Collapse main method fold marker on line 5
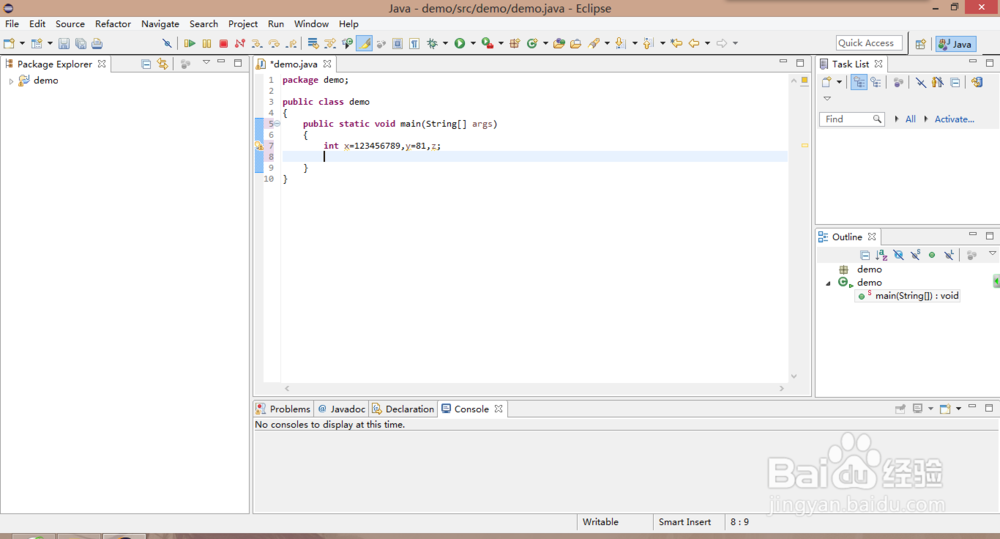The height and width of the screenshot is (539, 1000). tap(277, 124)
